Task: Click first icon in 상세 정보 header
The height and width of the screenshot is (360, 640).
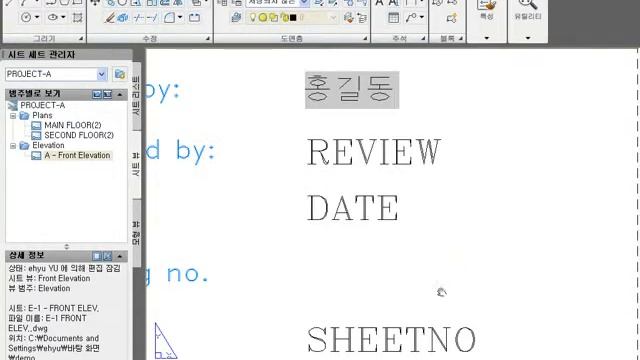Action: 97,256
